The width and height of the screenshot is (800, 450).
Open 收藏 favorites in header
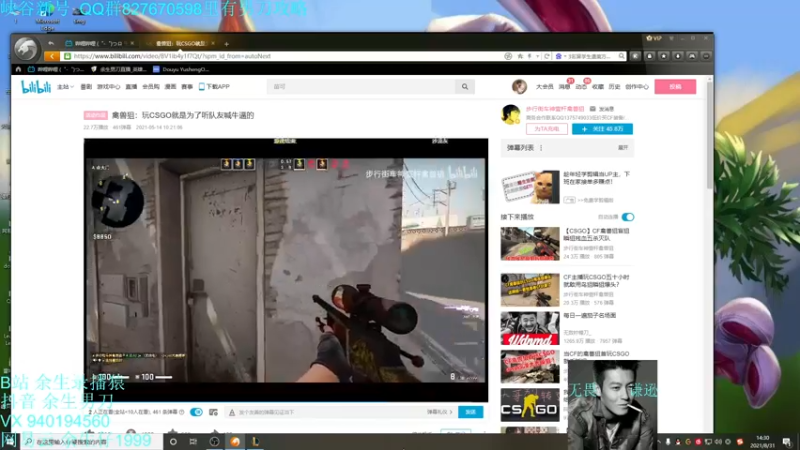[x=598, y=87]
